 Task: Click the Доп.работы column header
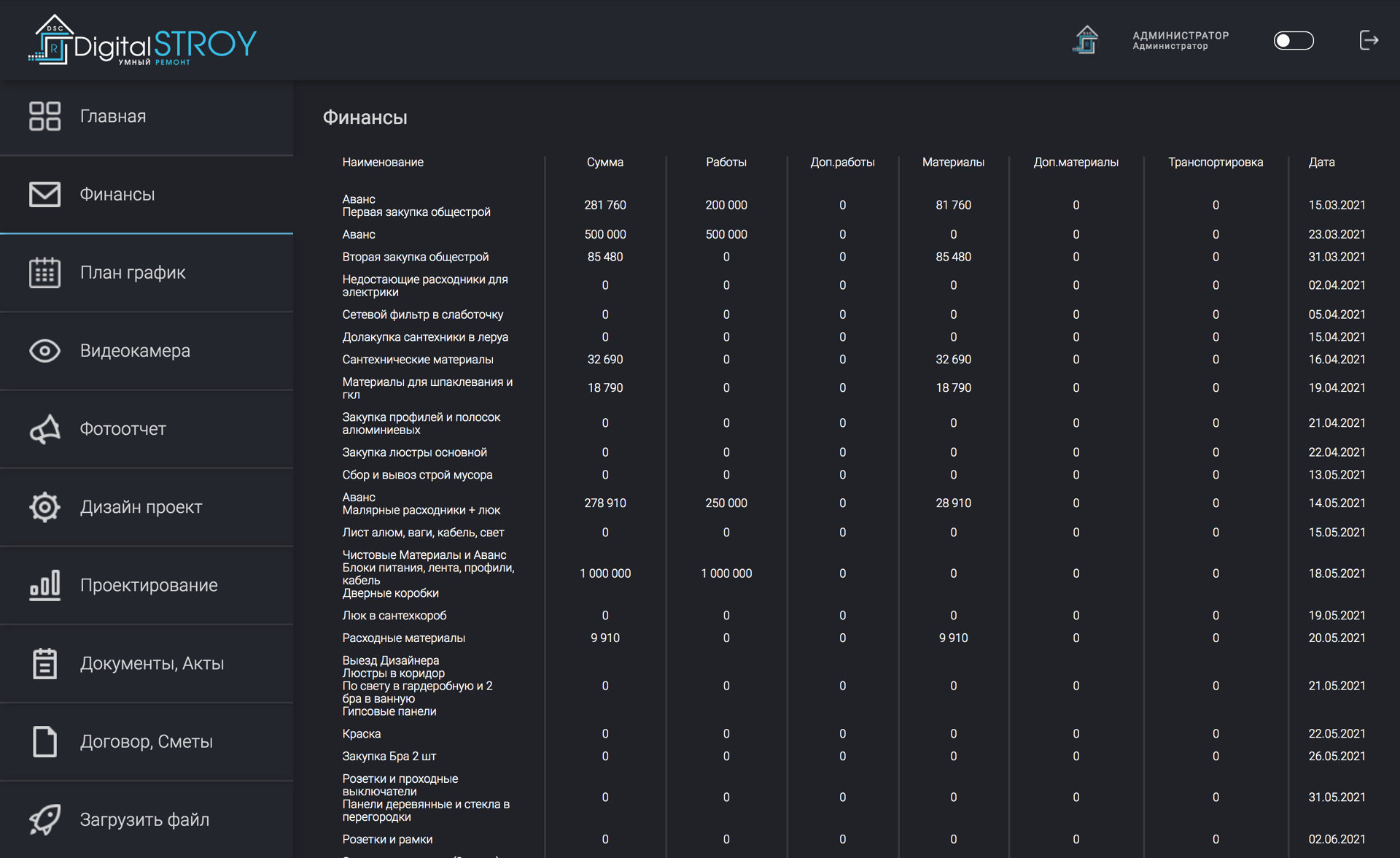pyautogui.click(x=842, y=162)
